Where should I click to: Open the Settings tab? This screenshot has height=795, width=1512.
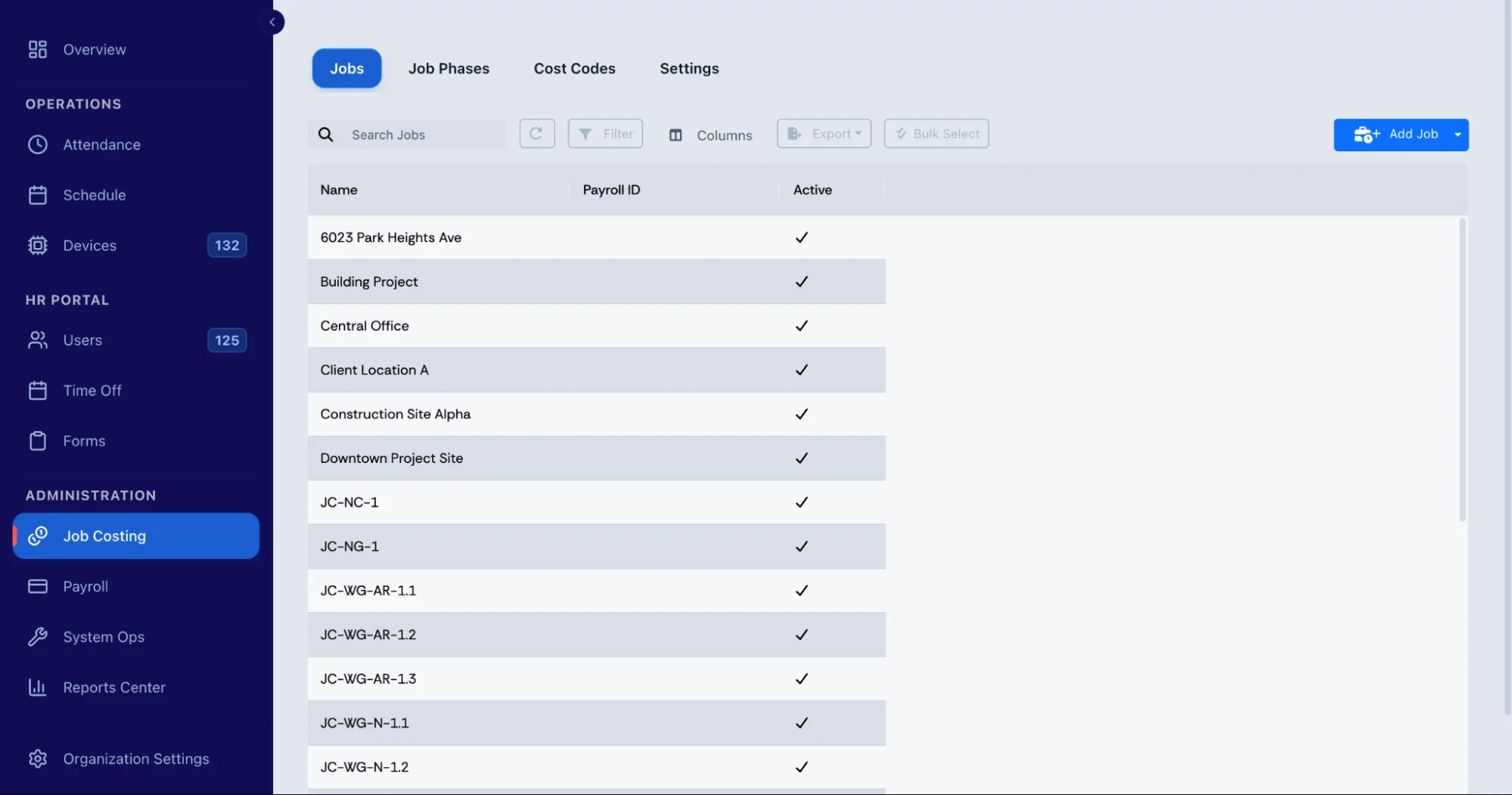[x=689, y=68]
